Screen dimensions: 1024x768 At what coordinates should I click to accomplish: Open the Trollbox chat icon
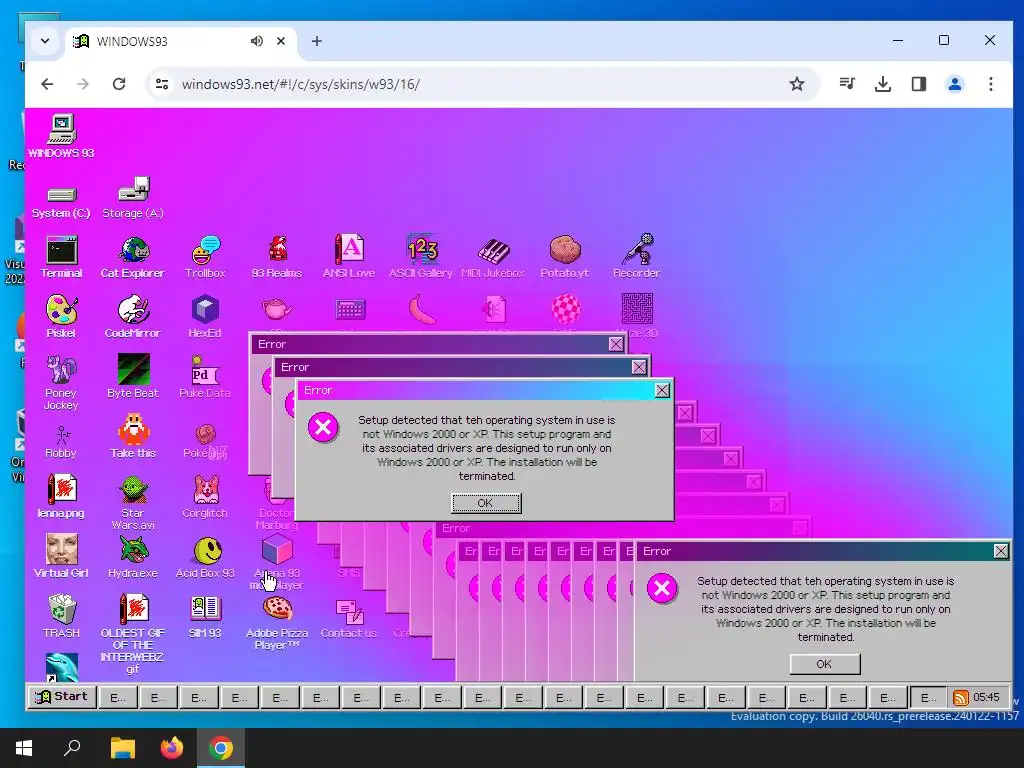[x=205, y=257]
